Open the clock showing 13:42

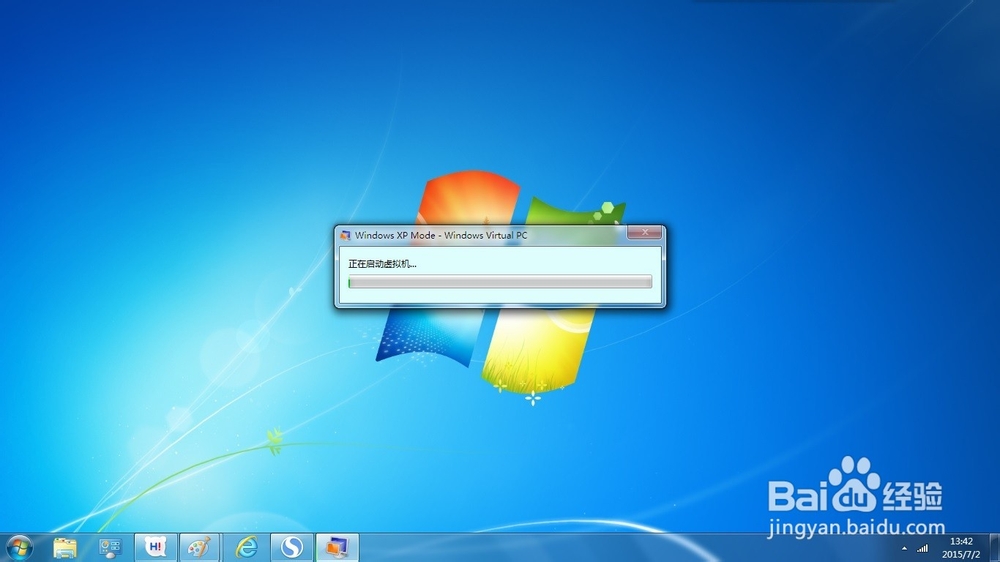pyautogui.click(x=961, y=548)
